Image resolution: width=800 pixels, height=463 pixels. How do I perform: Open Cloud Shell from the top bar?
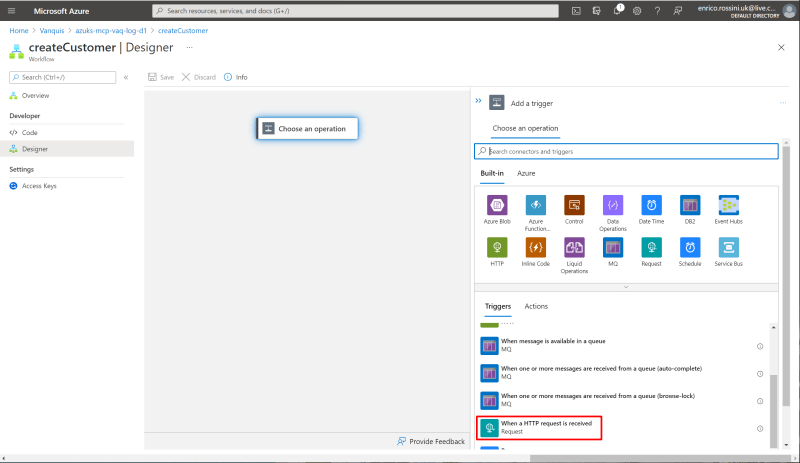[576, 11]
